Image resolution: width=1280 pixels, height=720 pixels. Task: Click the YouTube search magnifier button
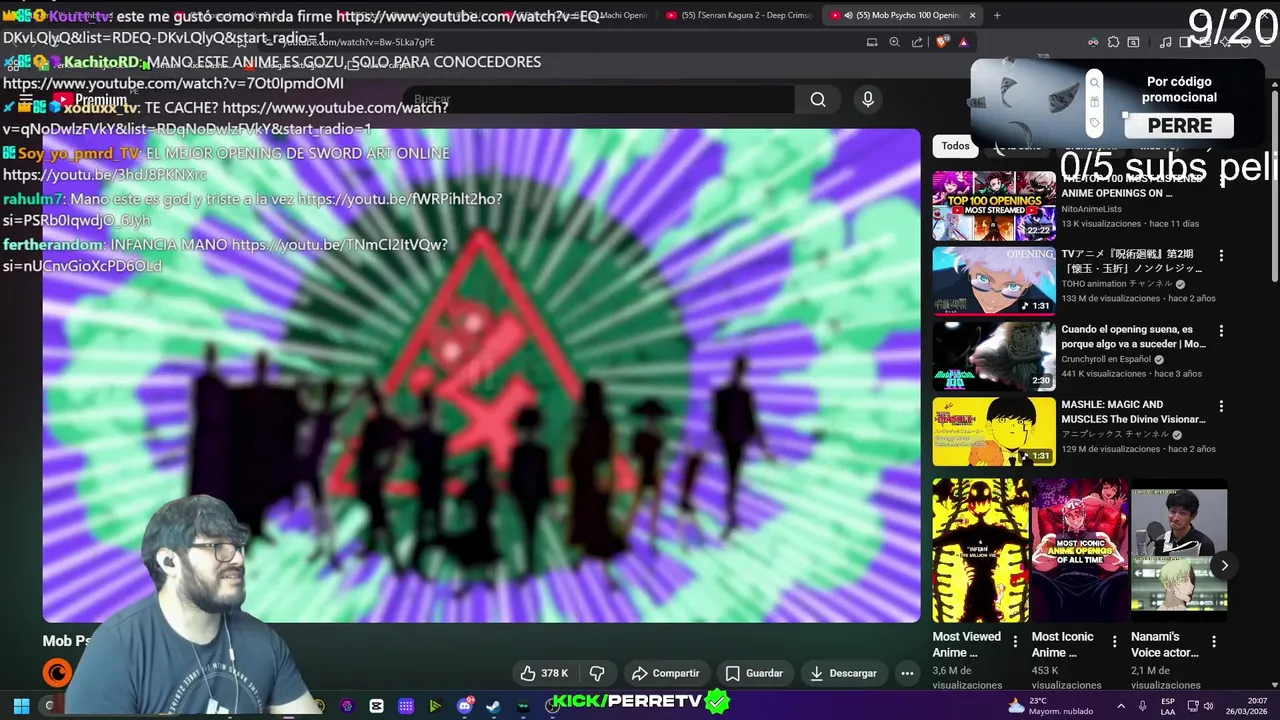coord(818,99)
